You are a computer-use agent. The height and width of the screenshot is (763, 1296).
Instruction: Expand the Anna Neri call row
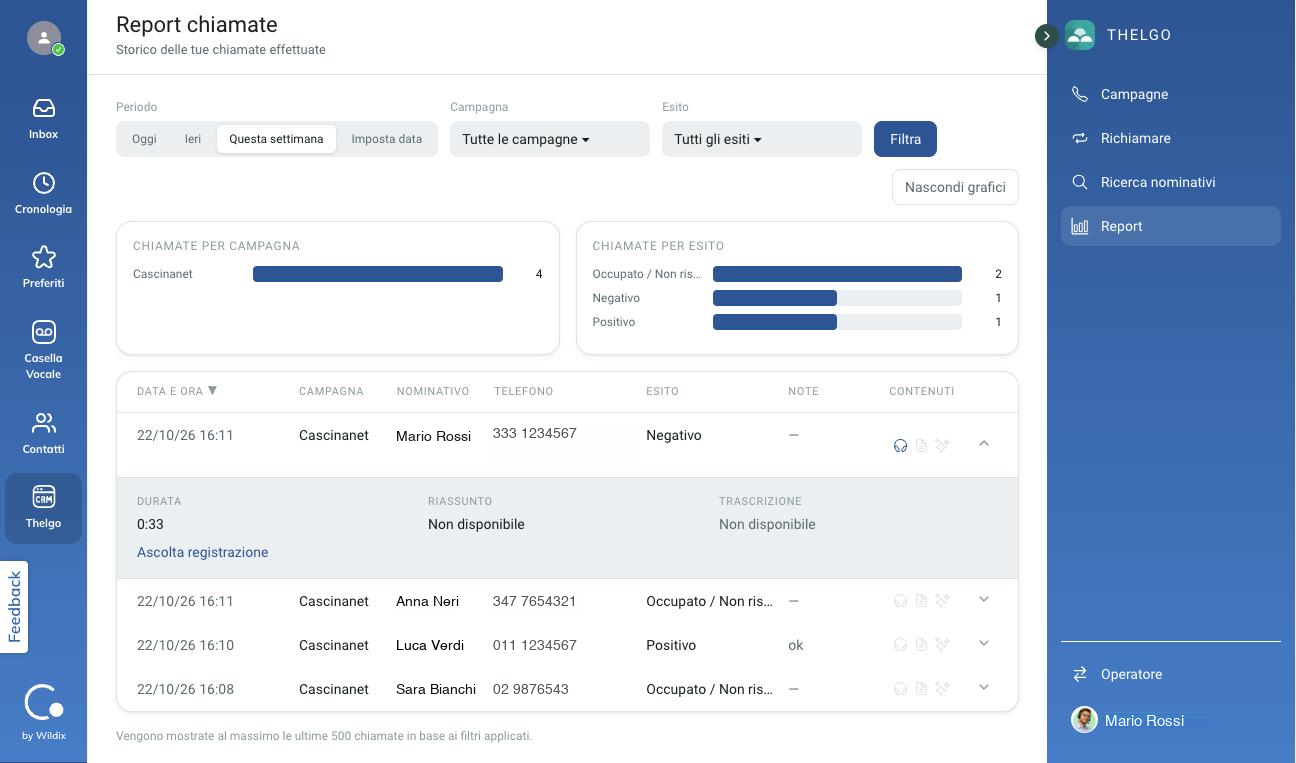coord(984,600)
